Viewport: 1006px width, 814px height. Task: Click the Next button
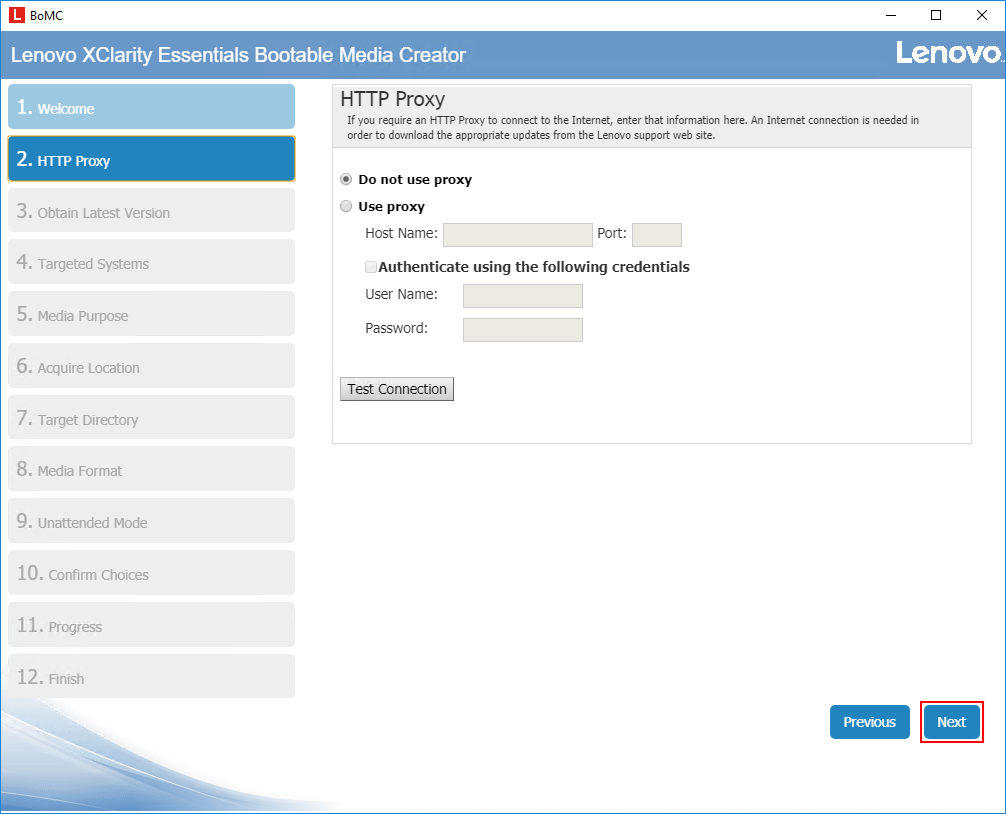coord(951,722)
